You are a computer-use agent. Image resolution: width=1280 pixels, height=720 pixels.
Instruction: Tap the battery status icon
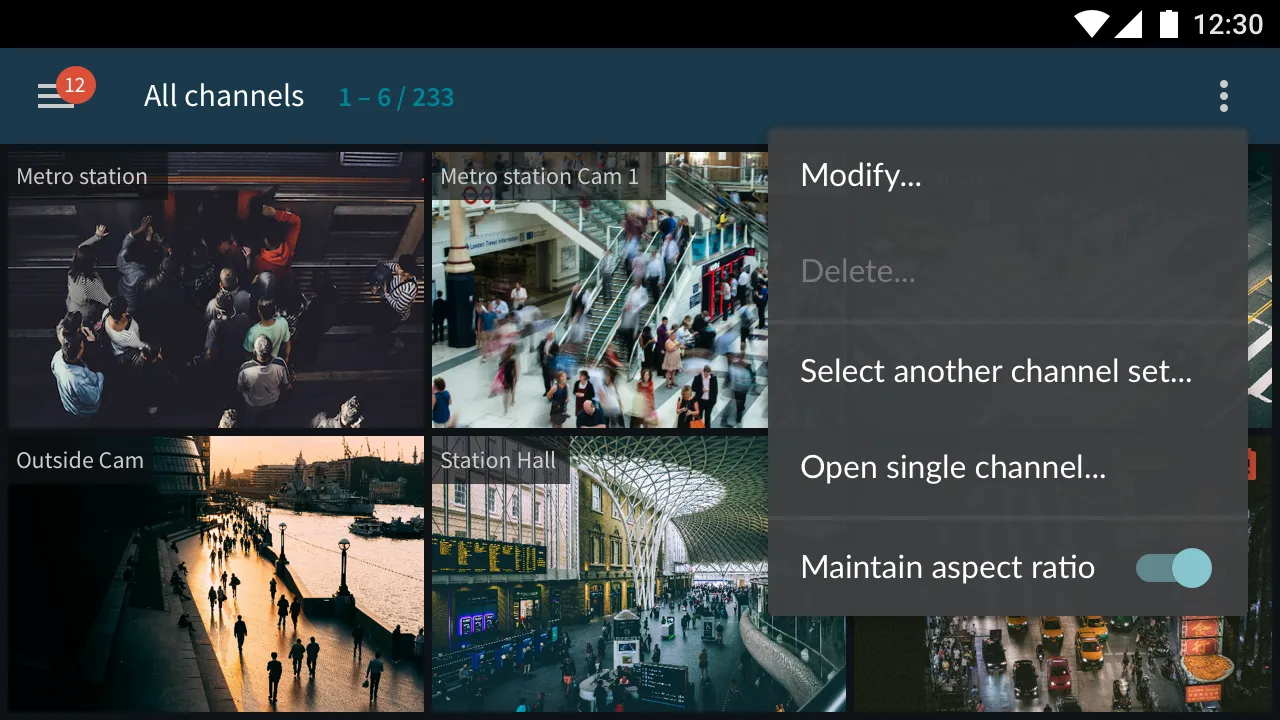coord(1168,24)
